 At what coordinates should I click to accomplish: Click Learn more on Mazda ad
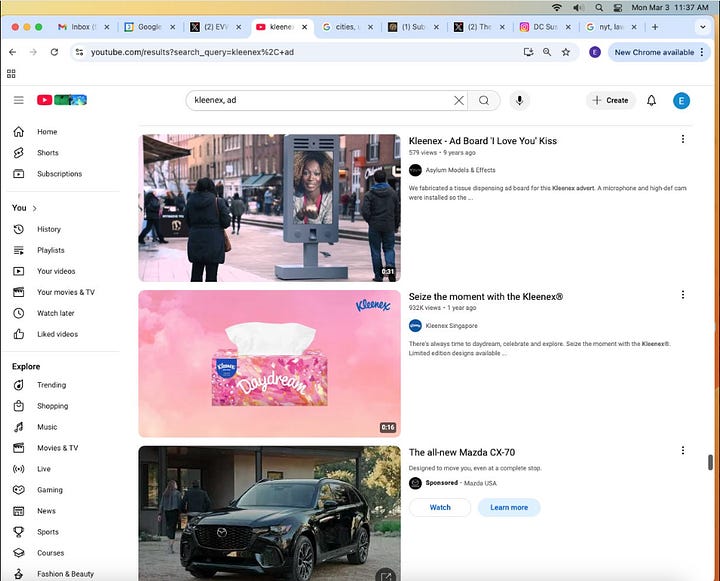tap(509, 508)
